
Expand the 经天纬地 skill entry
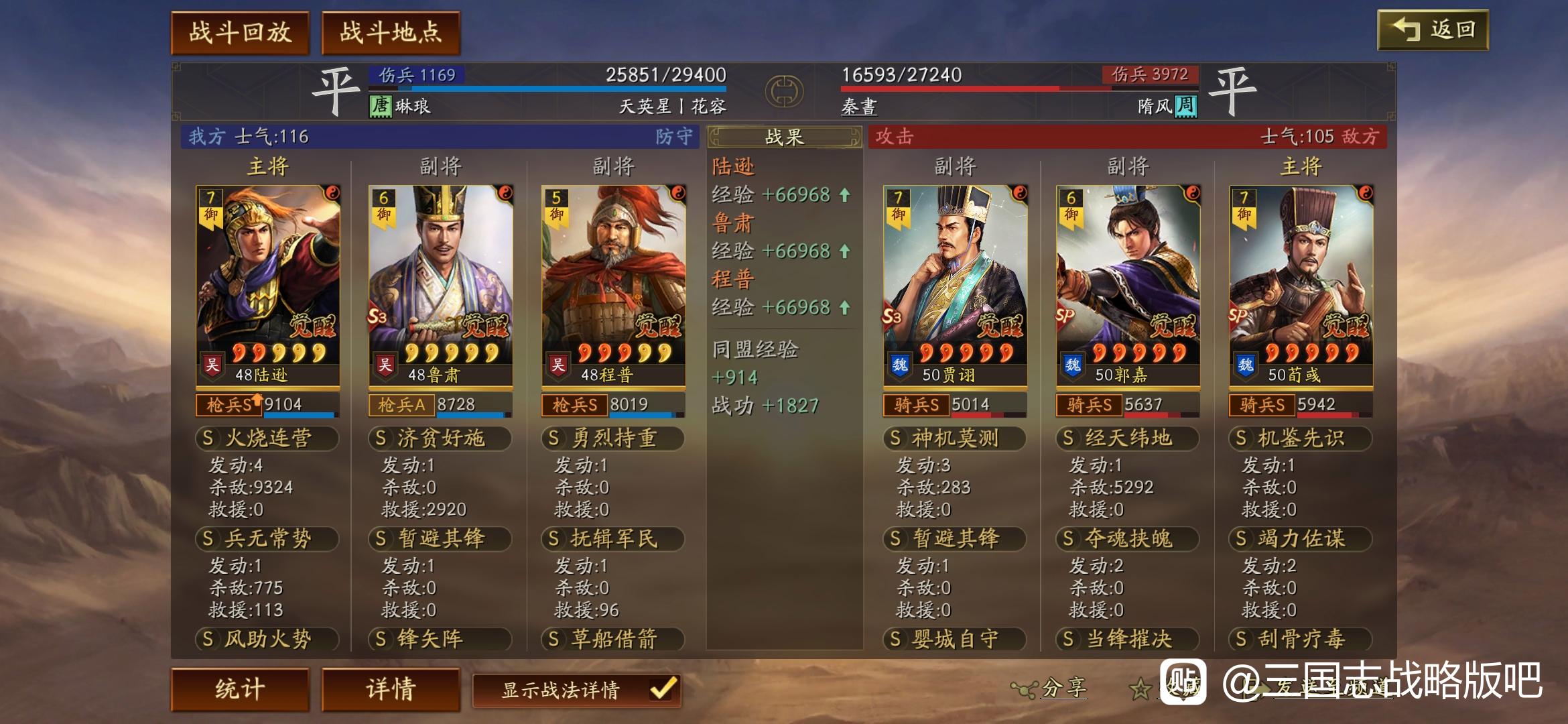click(x=1128, y=438)
